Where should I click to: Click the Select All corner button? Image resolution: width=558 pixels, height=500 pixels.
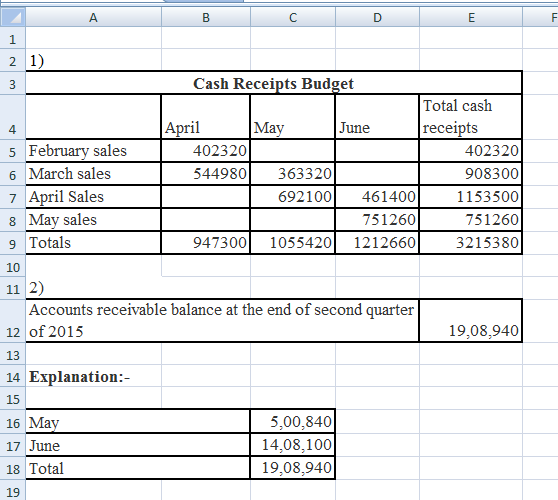point(13,17)
